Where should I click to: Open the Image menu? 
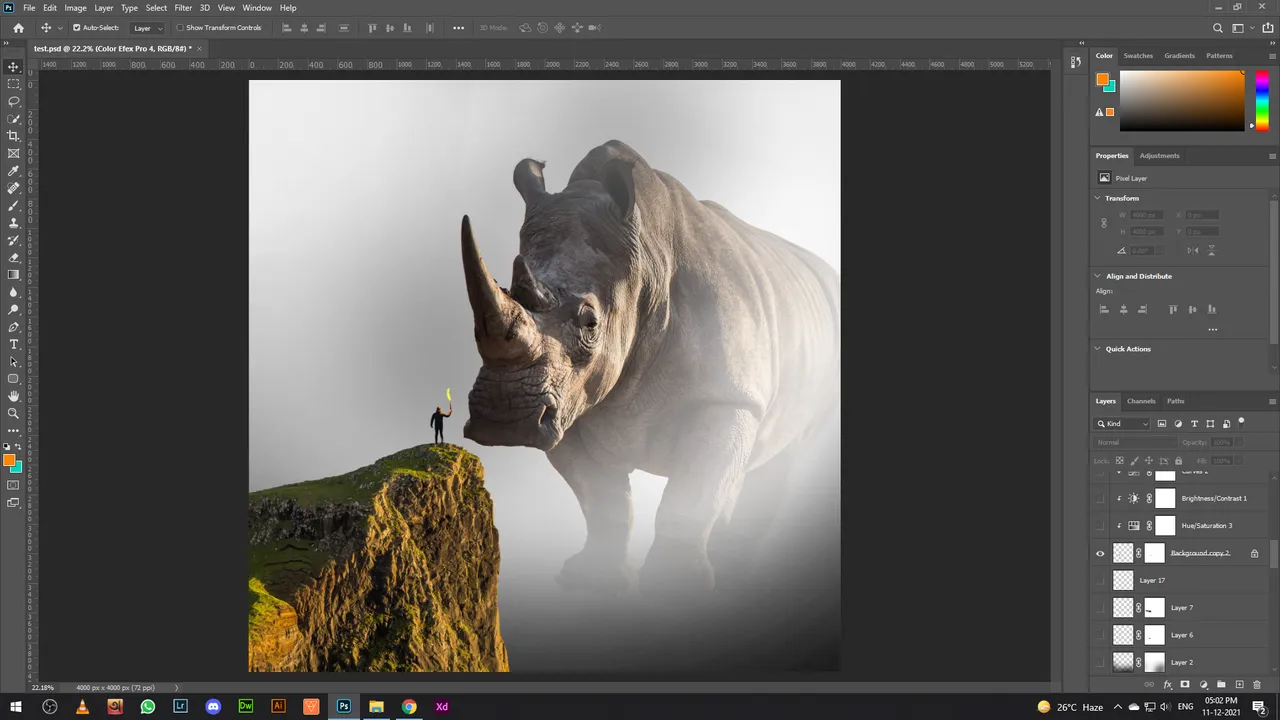point(76,8)
